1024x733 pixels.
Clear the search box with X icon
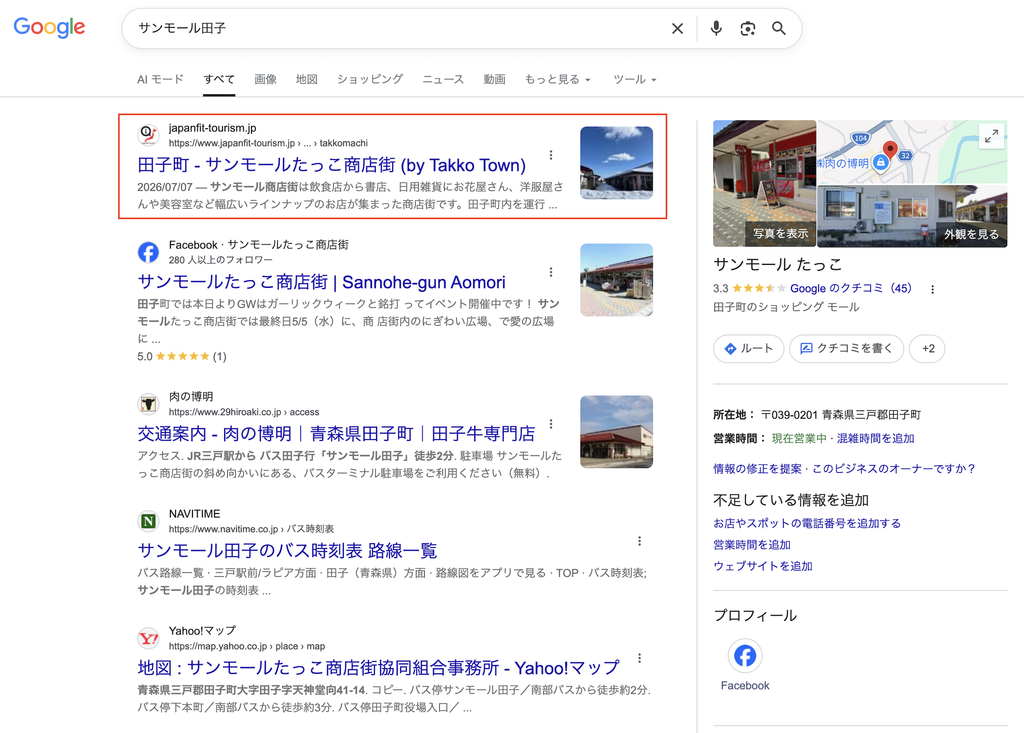tap(677, 28)
